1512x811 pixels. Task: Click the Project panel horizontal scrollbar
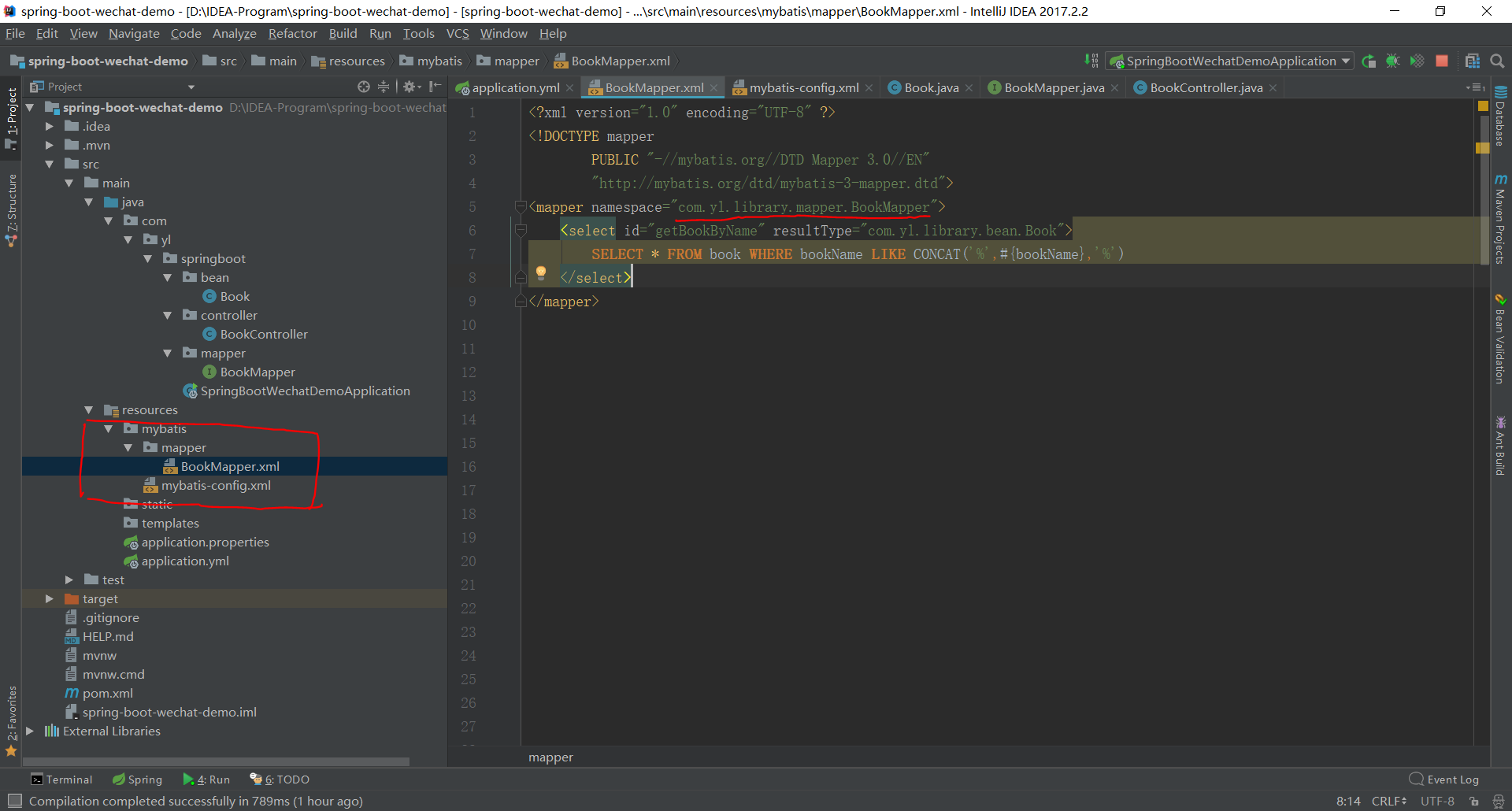[x=217, y=761]
